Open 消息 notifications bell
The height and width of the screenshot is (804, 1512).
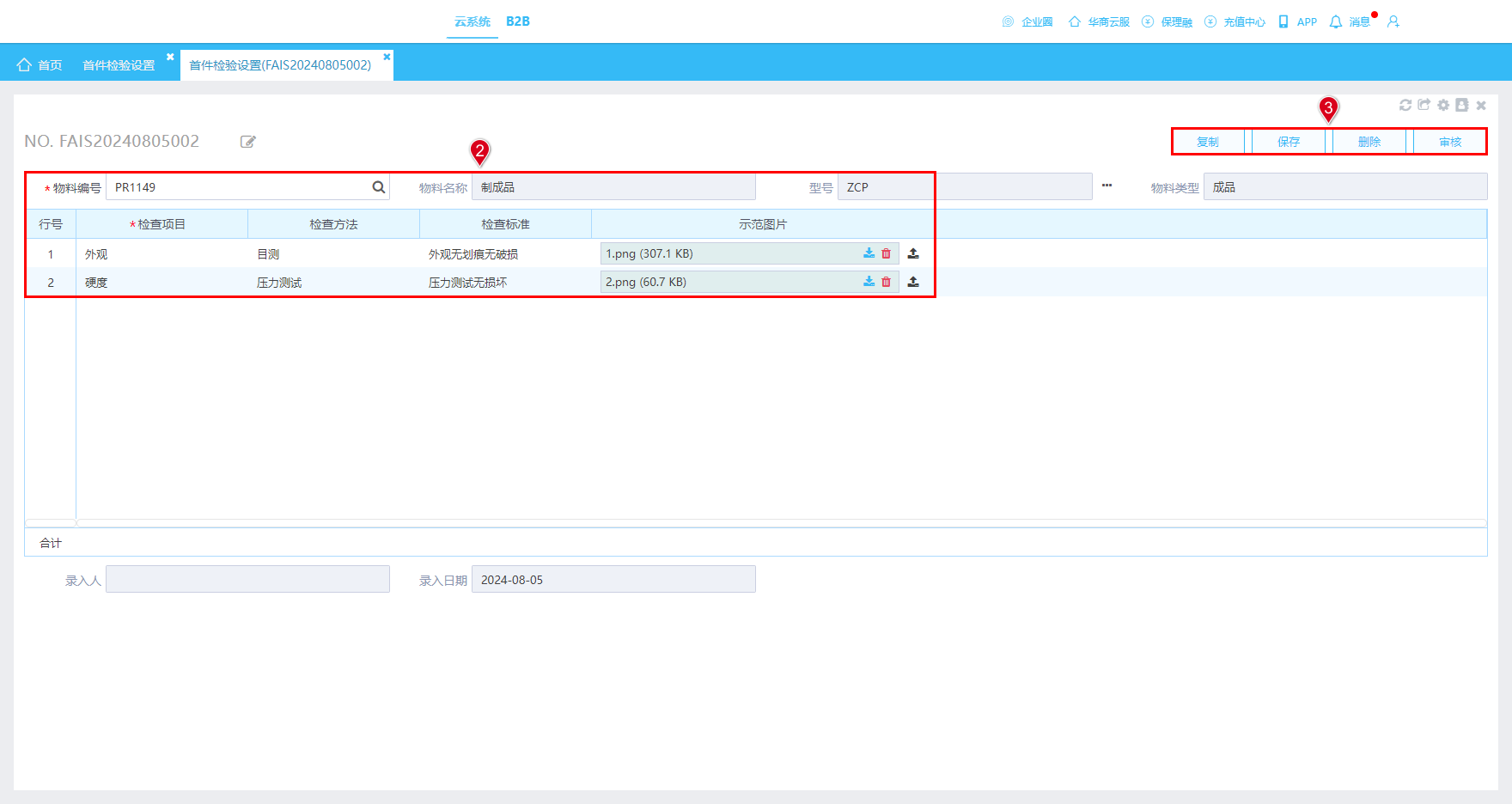(x=1350, y=21)
